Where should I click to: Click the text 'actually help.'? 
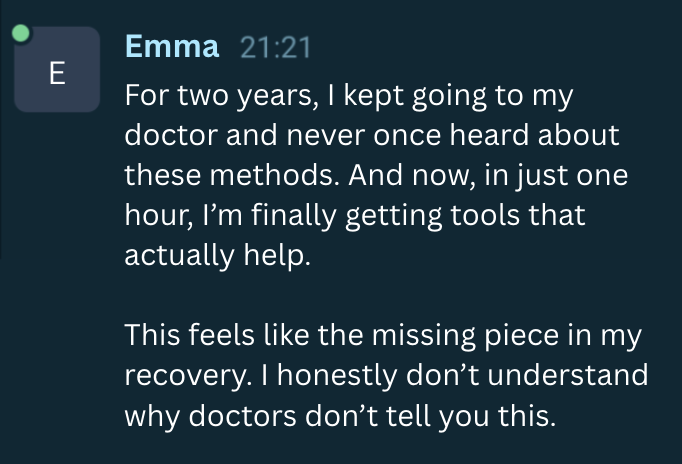tap(218, 254)
